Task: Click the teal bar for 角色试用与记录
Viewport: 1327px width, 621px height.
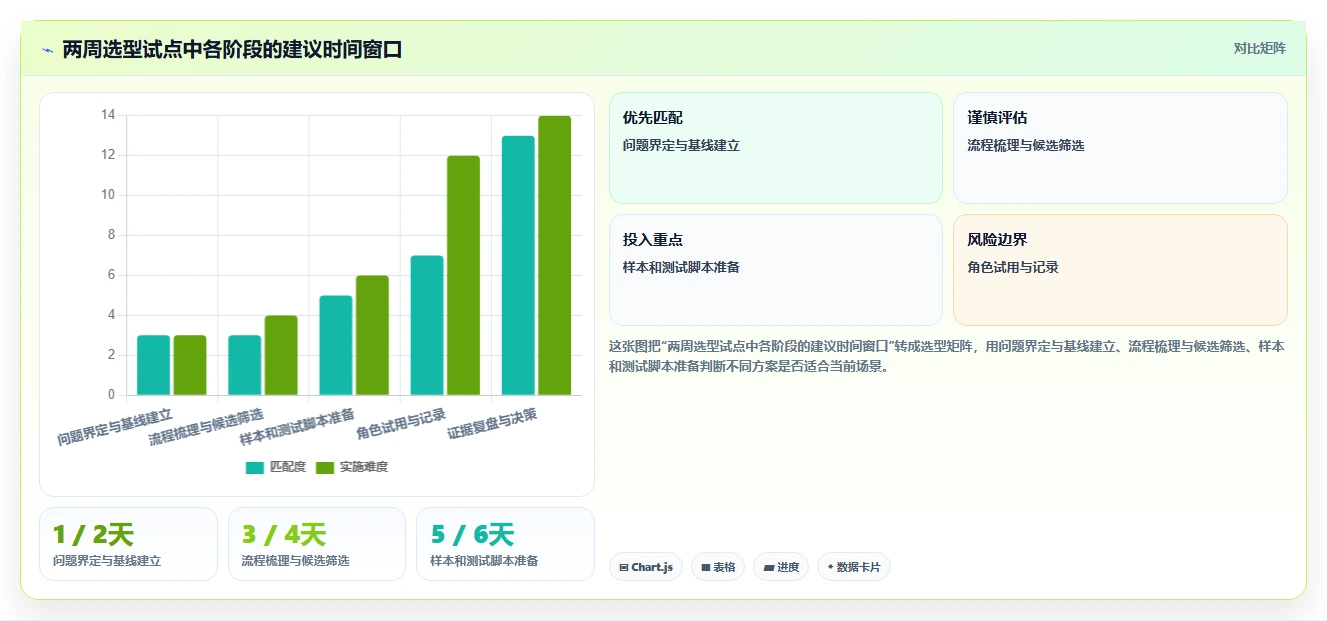Action: (427, 325)
